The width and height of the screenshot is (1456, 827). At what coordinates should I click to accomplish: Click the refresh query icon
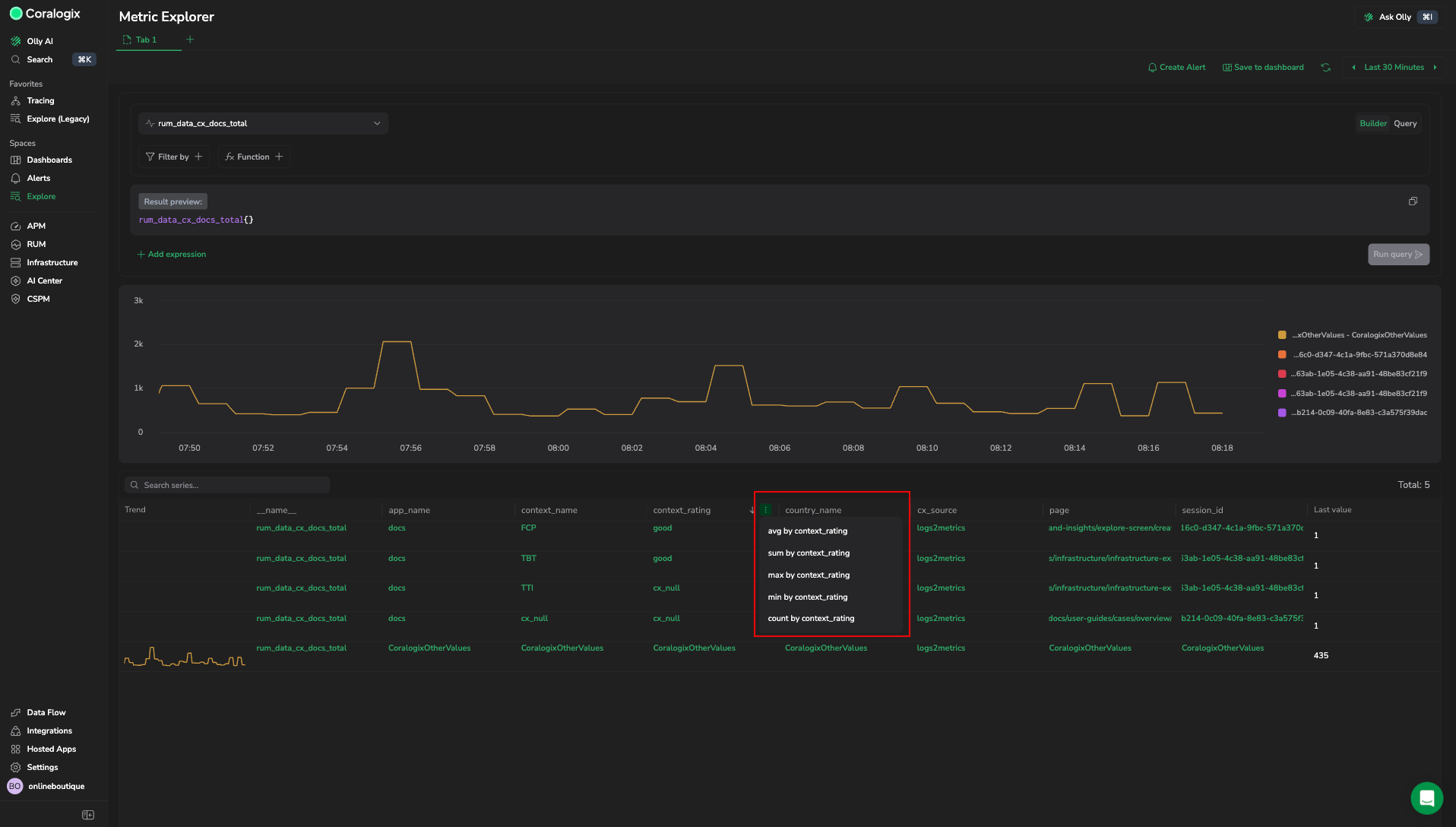tap(1325, 67)
